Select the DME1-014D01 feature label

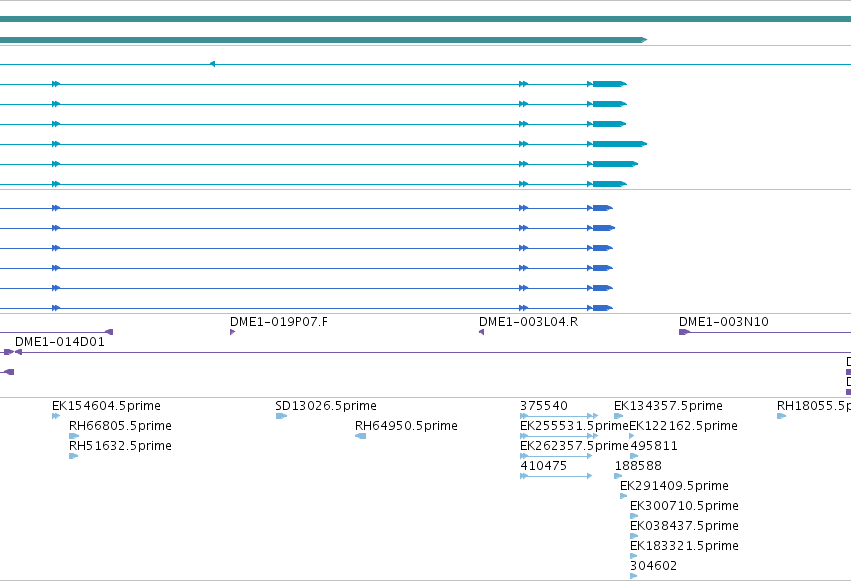(60, 342)
